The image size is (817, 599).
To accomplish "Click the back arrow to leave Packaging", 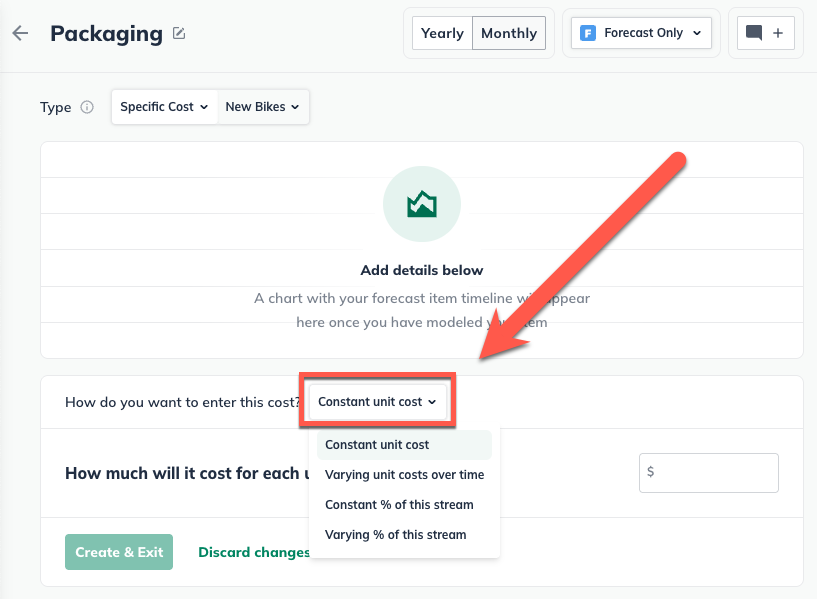I will click(x=20, y=33).
